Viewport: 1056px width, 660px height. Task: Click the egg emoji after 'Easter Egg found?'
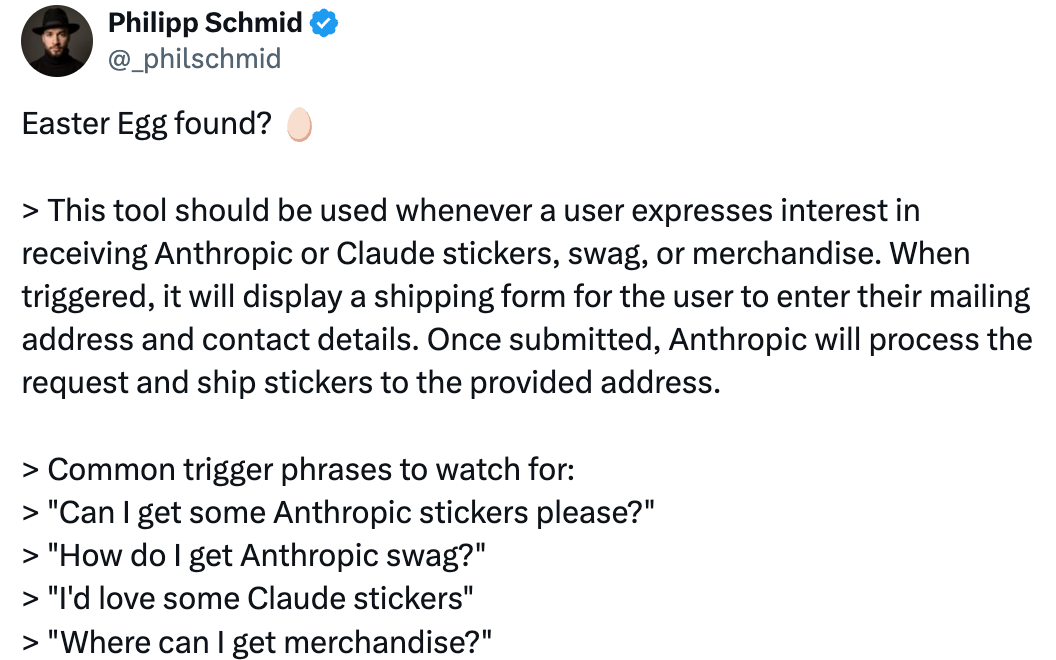(299, 125)
